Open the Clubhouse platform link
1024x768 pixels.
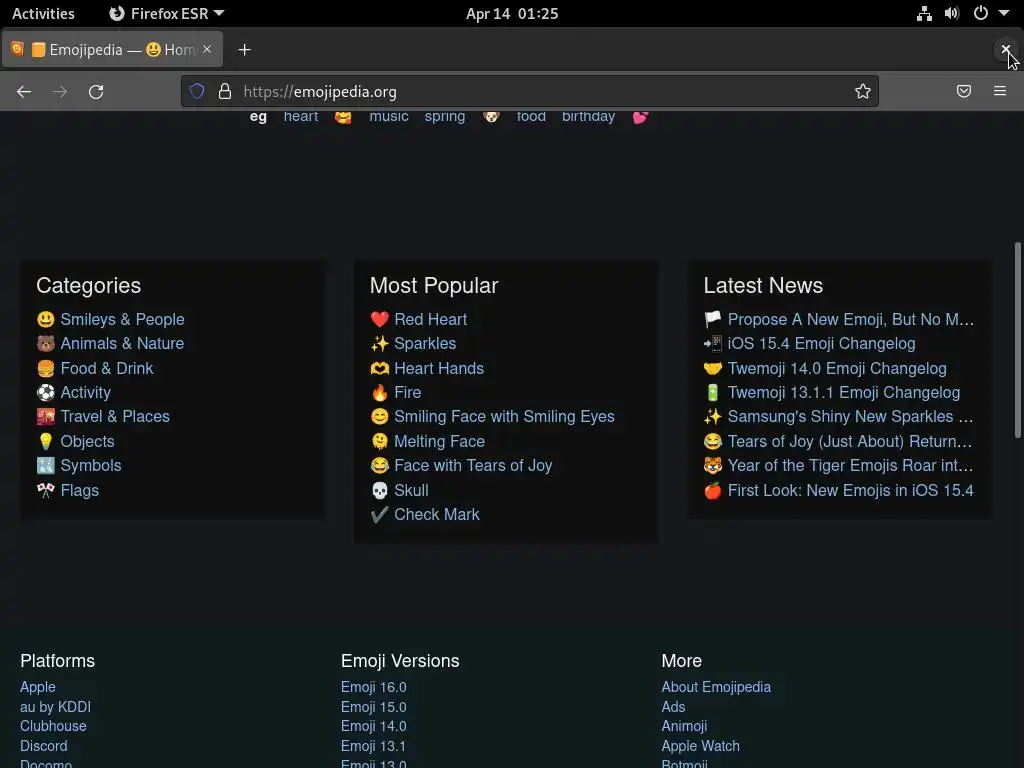coord(53,726)
